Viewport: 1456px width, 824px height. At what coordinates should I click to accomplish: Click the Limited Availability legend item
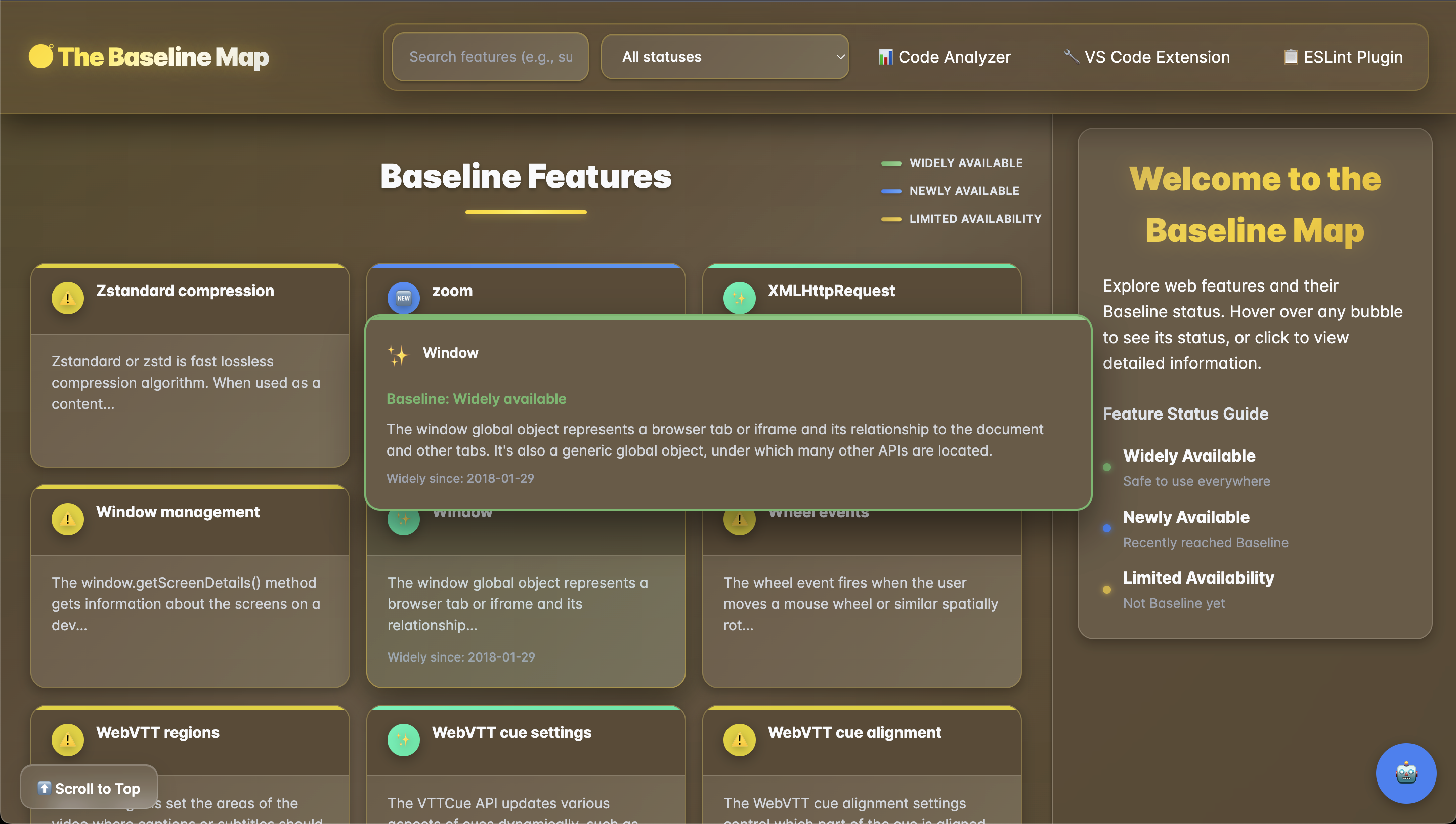961,219
